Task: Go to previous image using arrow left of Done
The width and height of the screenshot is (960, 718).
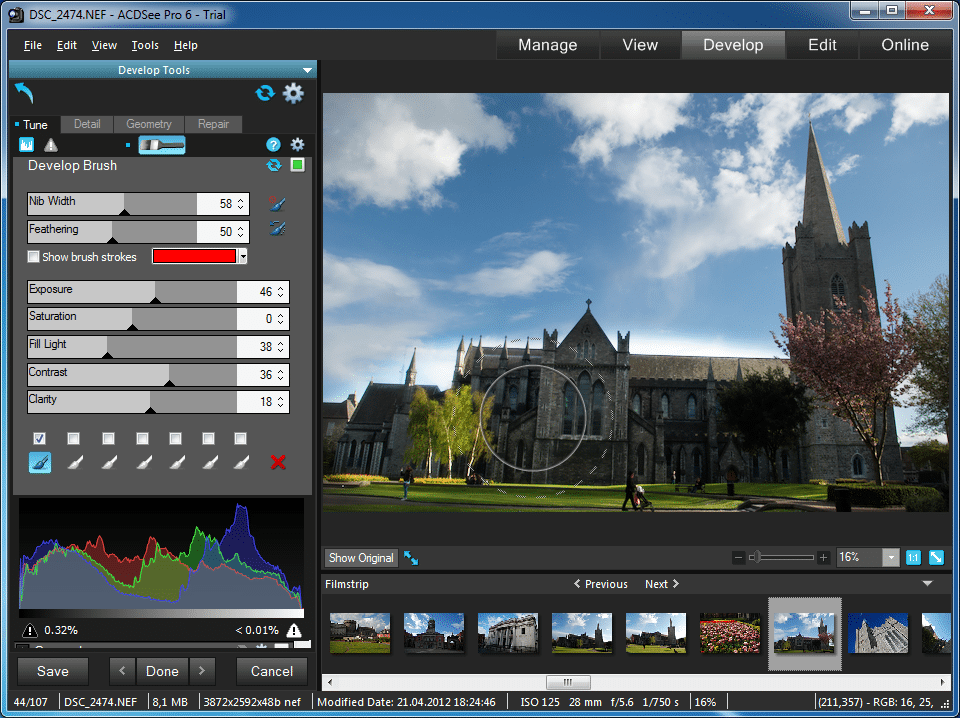Action: tap(122, 671)
